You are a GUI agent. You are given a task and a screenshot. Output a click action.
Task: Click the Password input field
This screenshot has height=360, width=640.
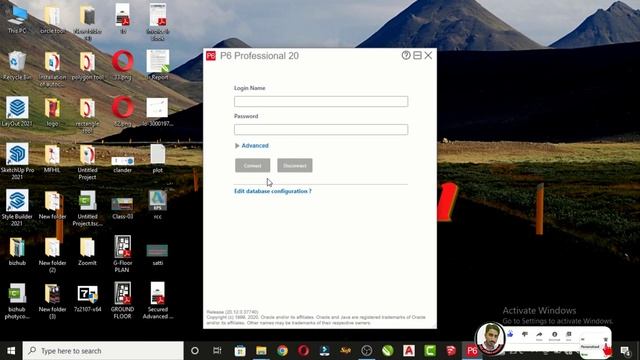click(321, 129)
